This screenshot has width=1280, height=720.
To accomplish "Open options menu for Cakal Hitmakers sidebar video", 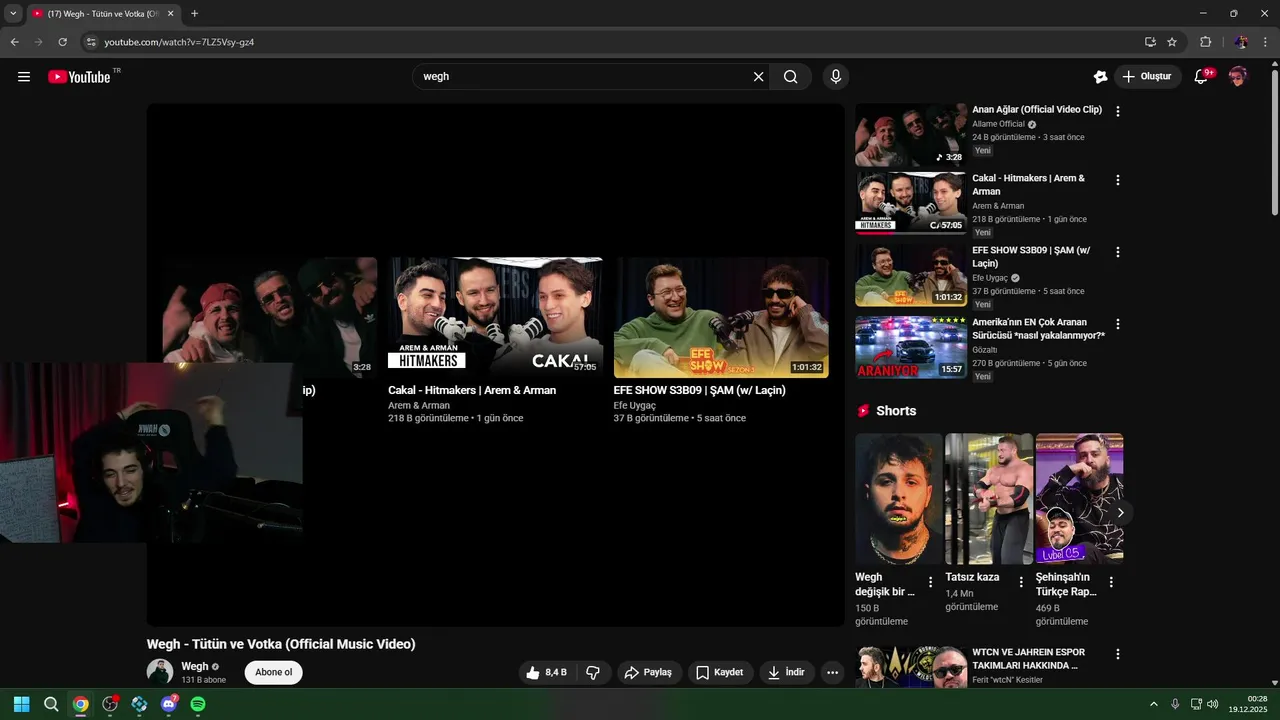I will pyautogui.click(x=1118, y=181).
